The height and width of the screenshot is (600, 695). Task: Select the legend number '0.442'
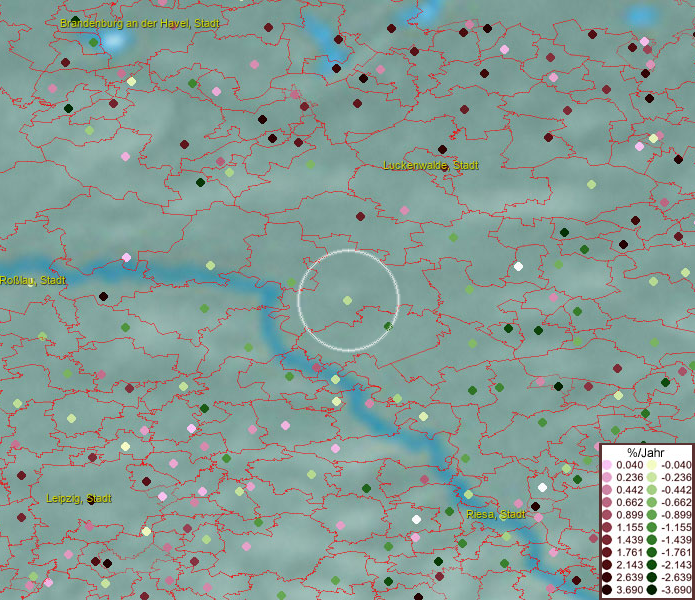coord(629,490)
